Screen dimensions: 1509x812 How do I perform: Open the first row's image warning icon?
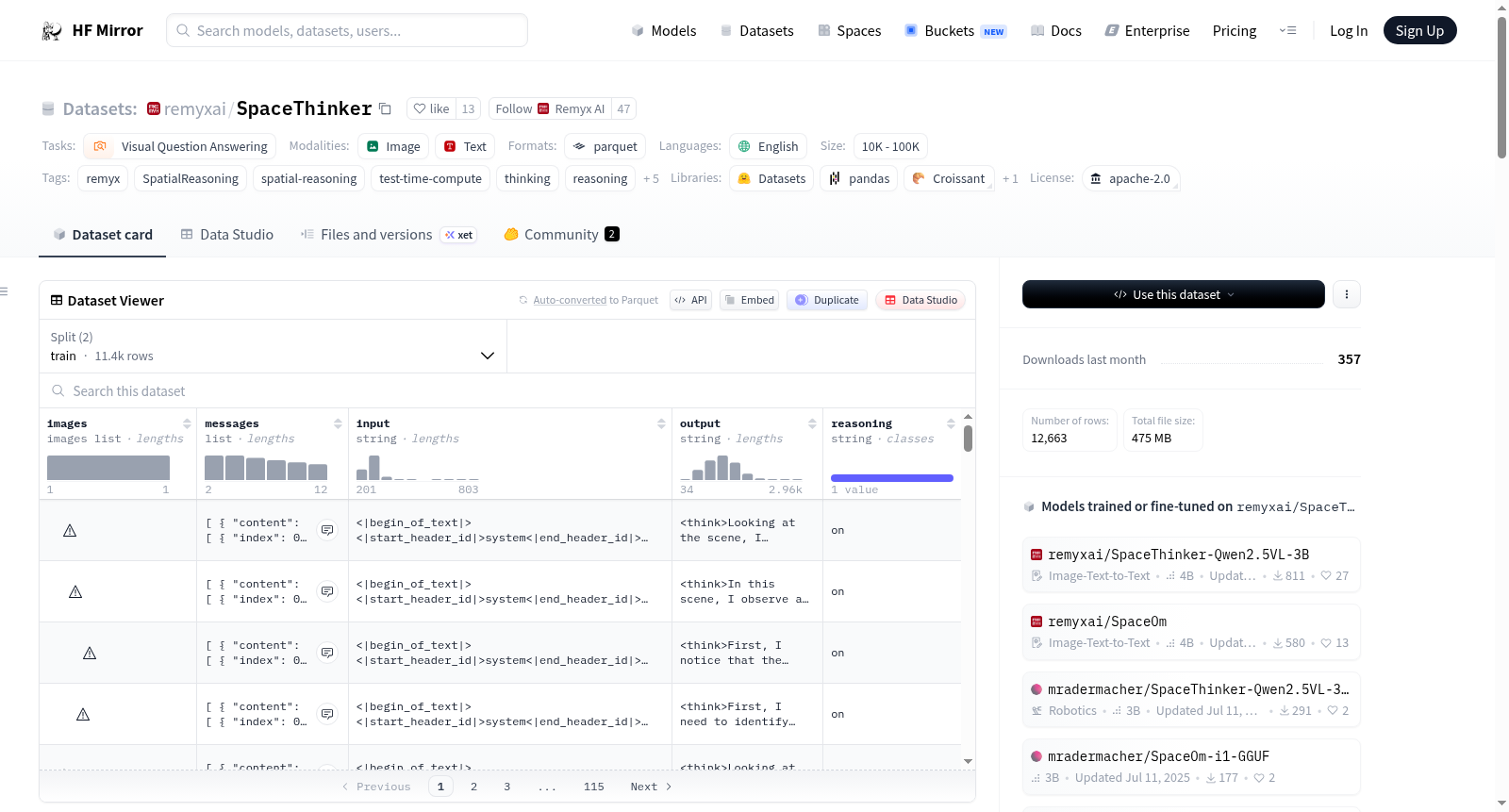(70, 531)
